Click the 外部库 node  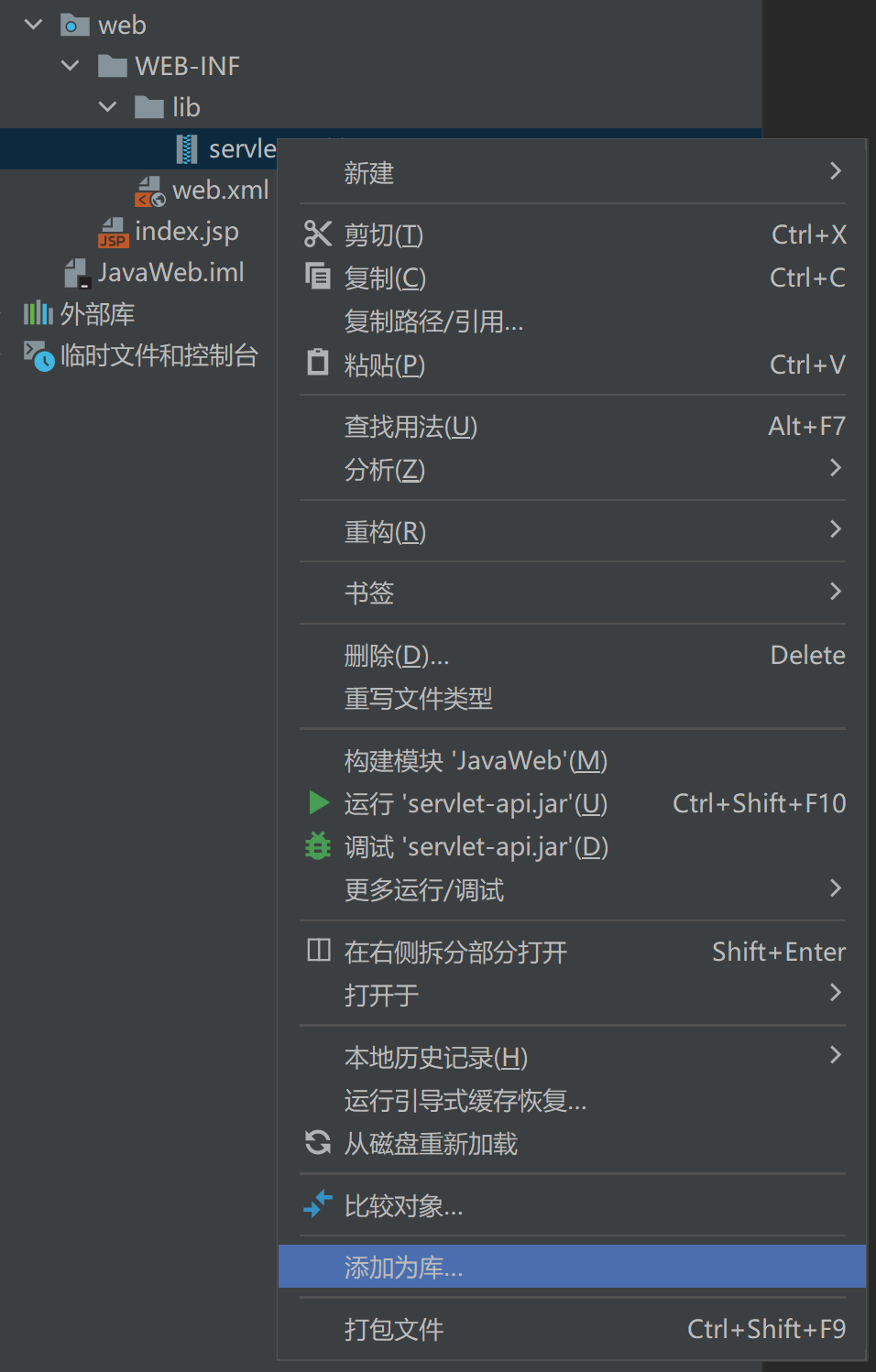click(x=97, y=314)
